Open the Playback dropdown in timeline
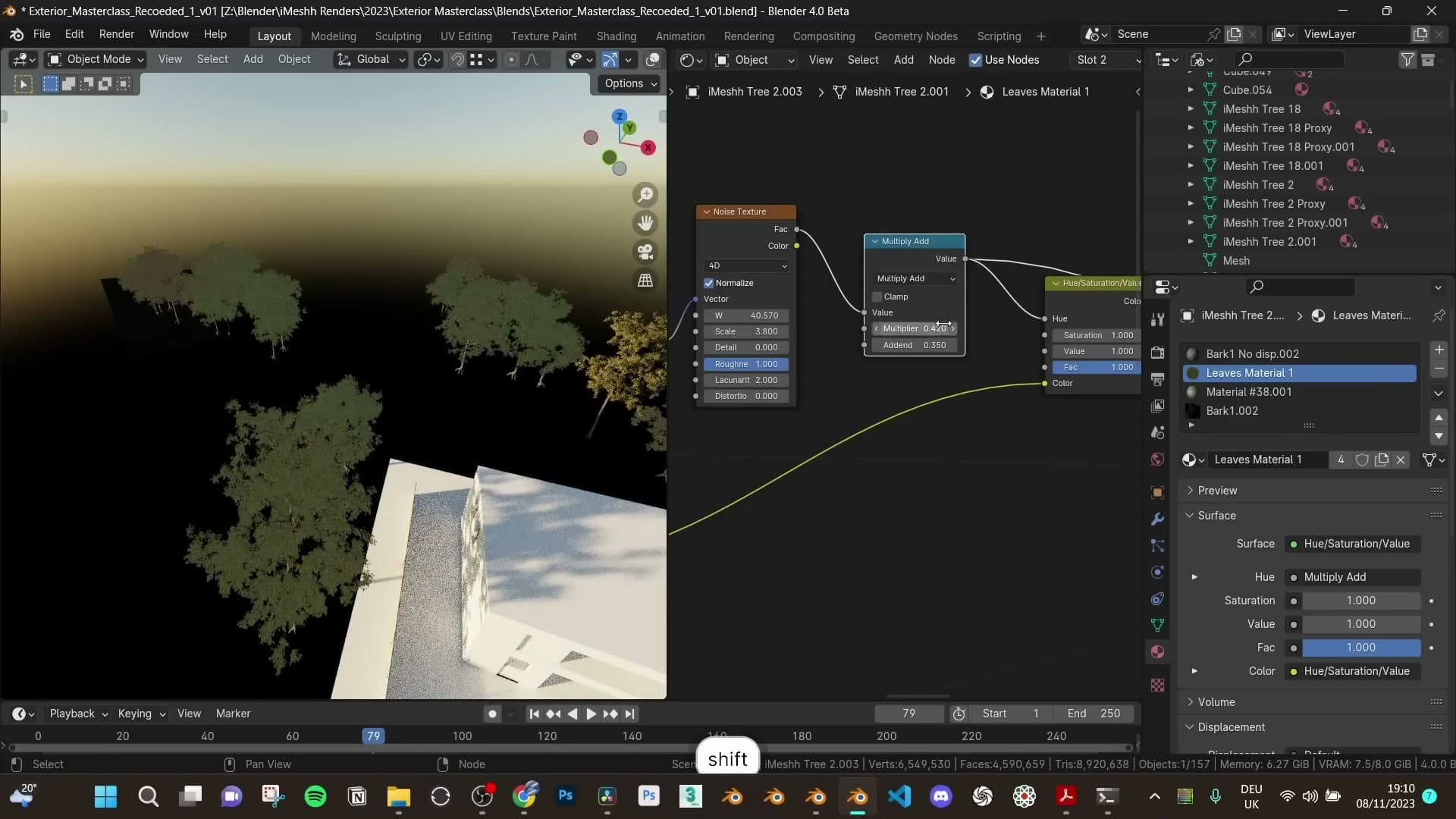Viewport: 1456px width, 819px height. point(79,714)
